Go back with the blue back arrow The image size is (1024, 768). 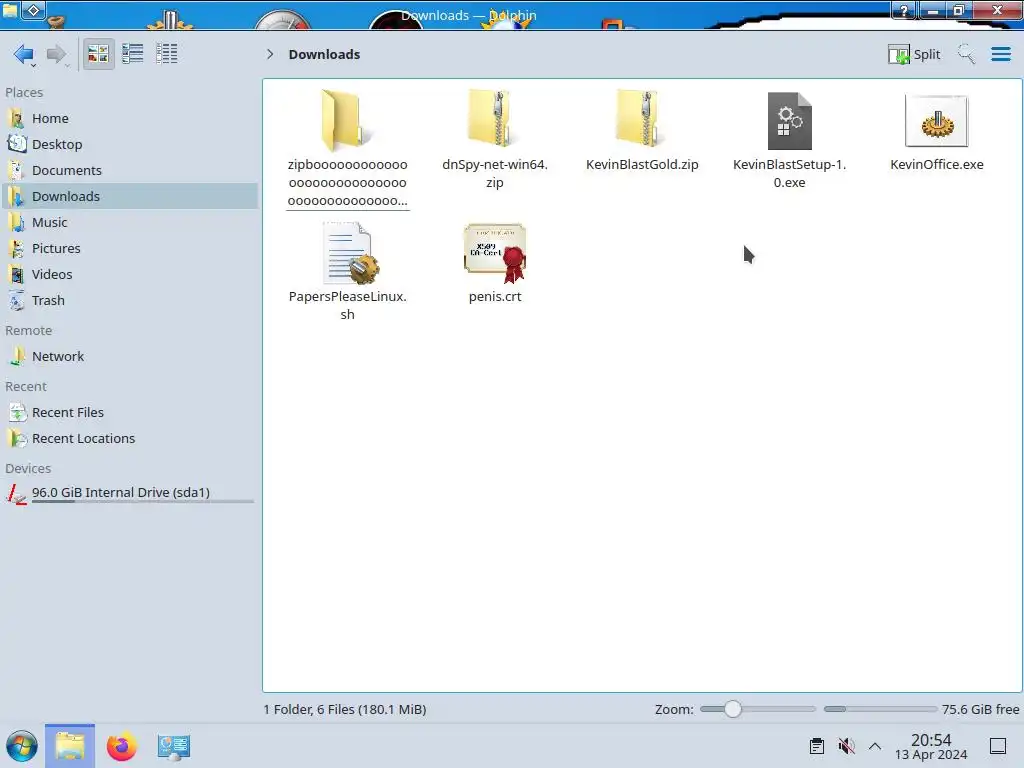[x=24, y=54]
